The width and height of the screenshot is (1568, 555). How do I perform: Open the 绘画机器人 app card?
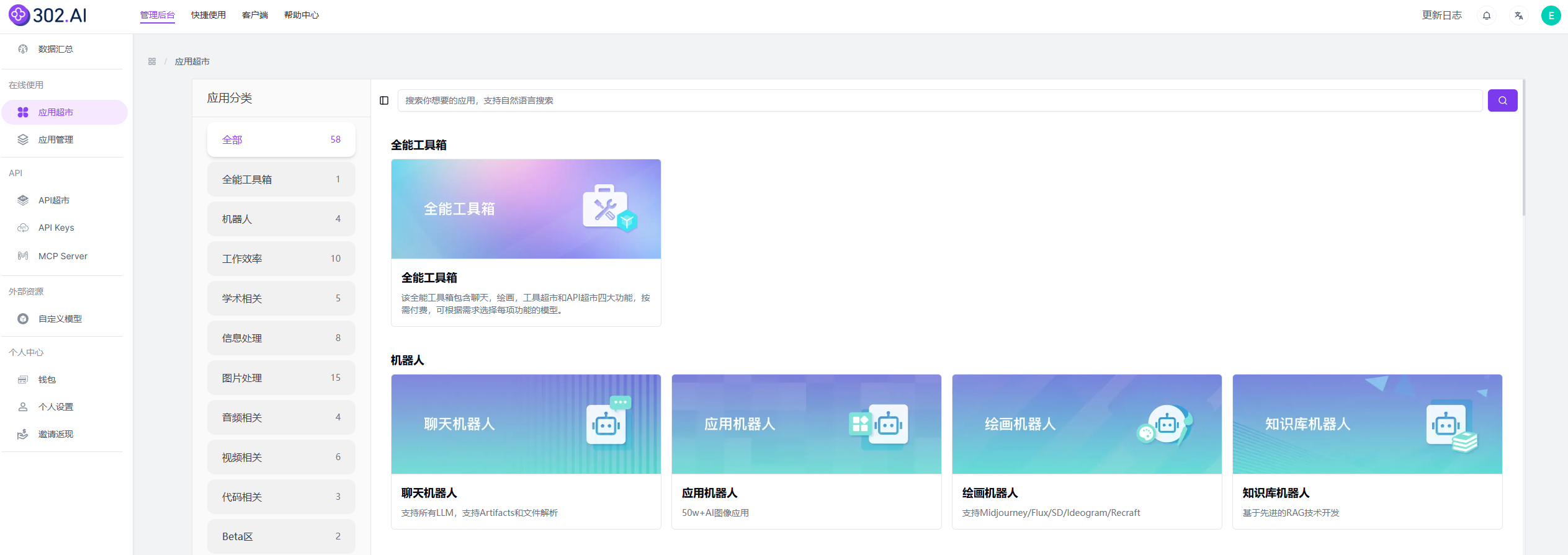click(1087, 451)
